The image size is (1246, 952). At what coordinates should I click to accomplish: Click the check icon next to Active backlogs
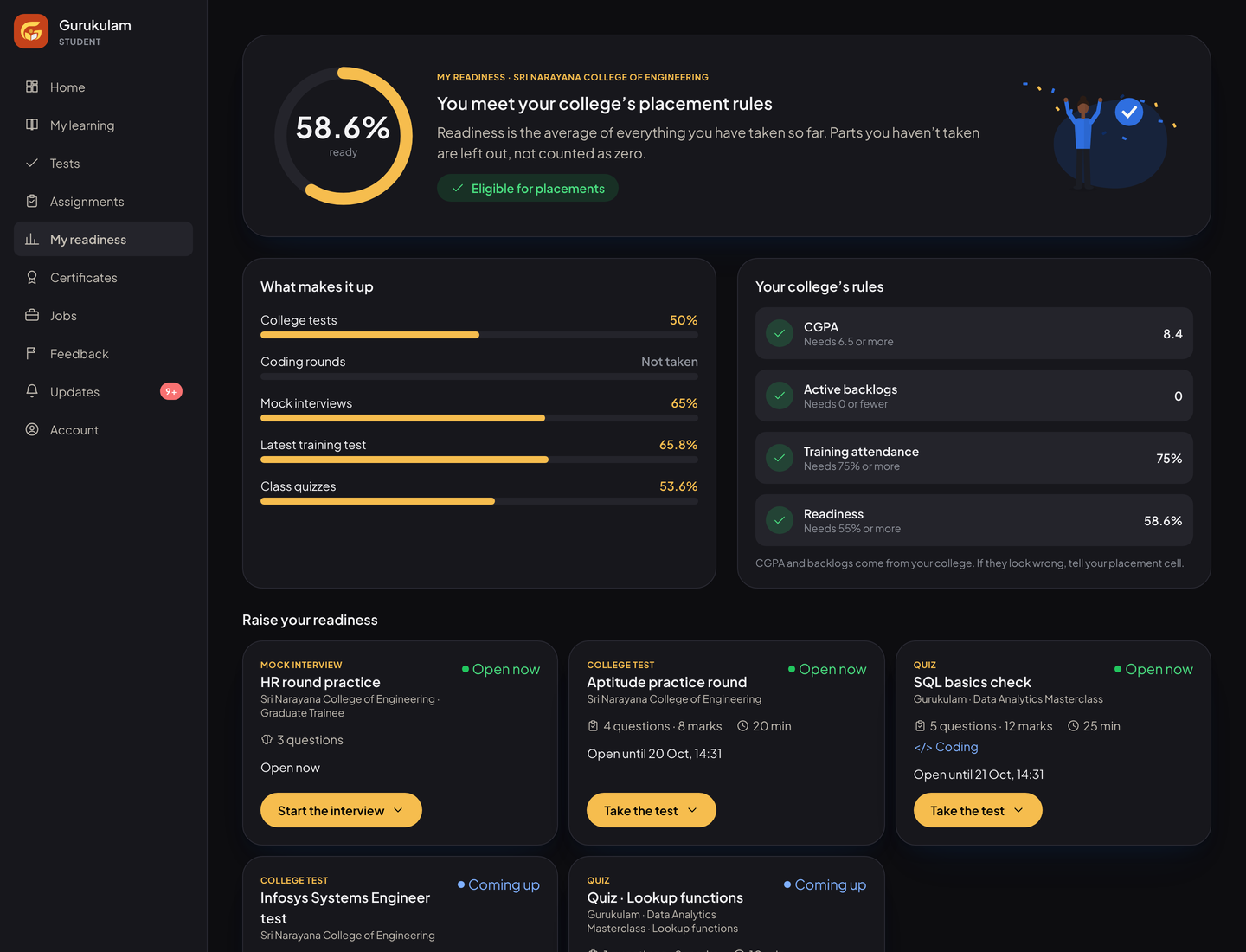780,396
